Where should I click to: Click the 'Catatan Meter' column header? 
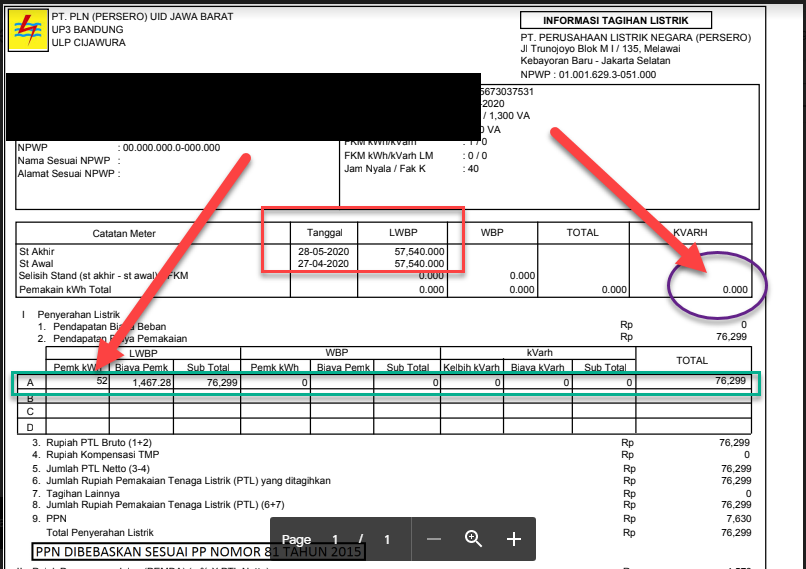[124, 233]
